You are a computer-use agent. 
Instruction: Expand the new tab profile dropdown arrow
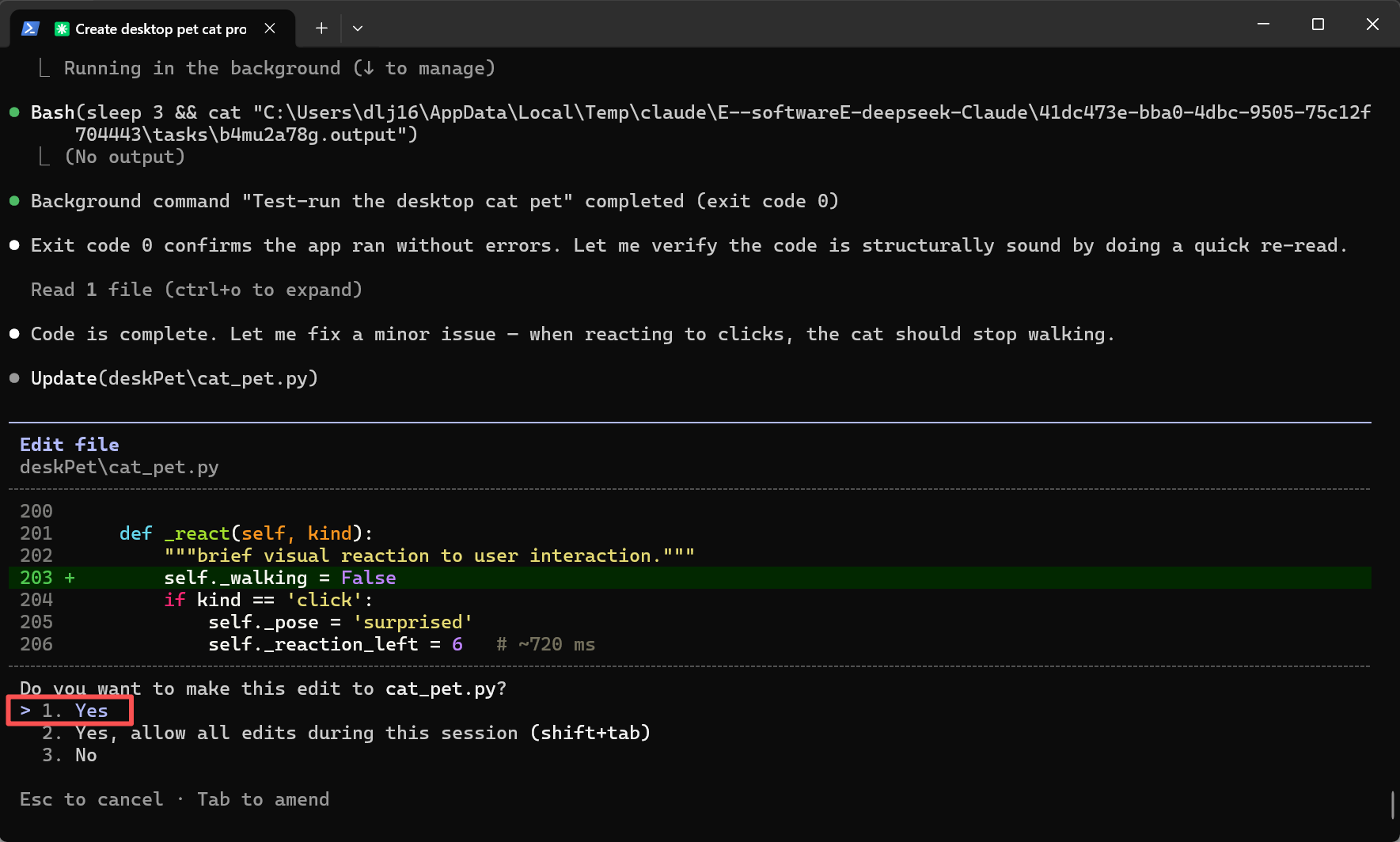click(x=358, y=28)
